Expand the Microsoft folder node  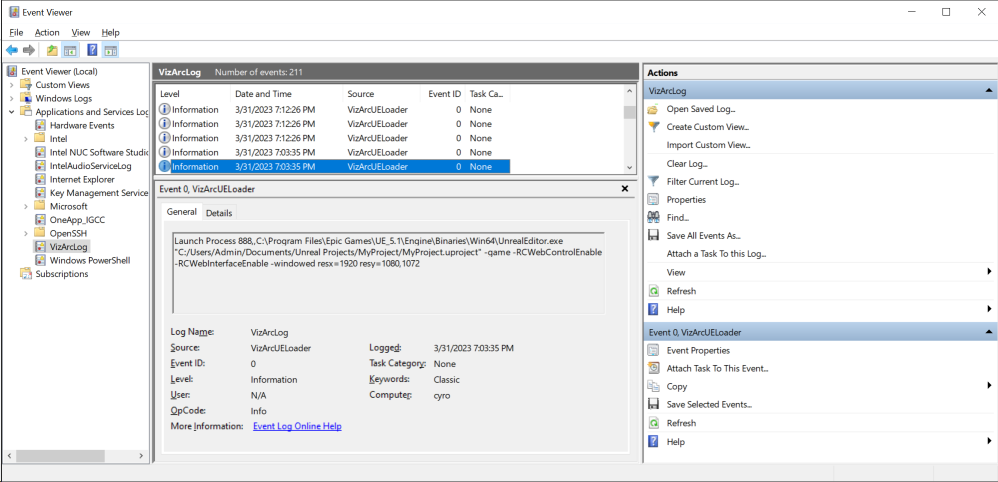(x=26, y=206)
